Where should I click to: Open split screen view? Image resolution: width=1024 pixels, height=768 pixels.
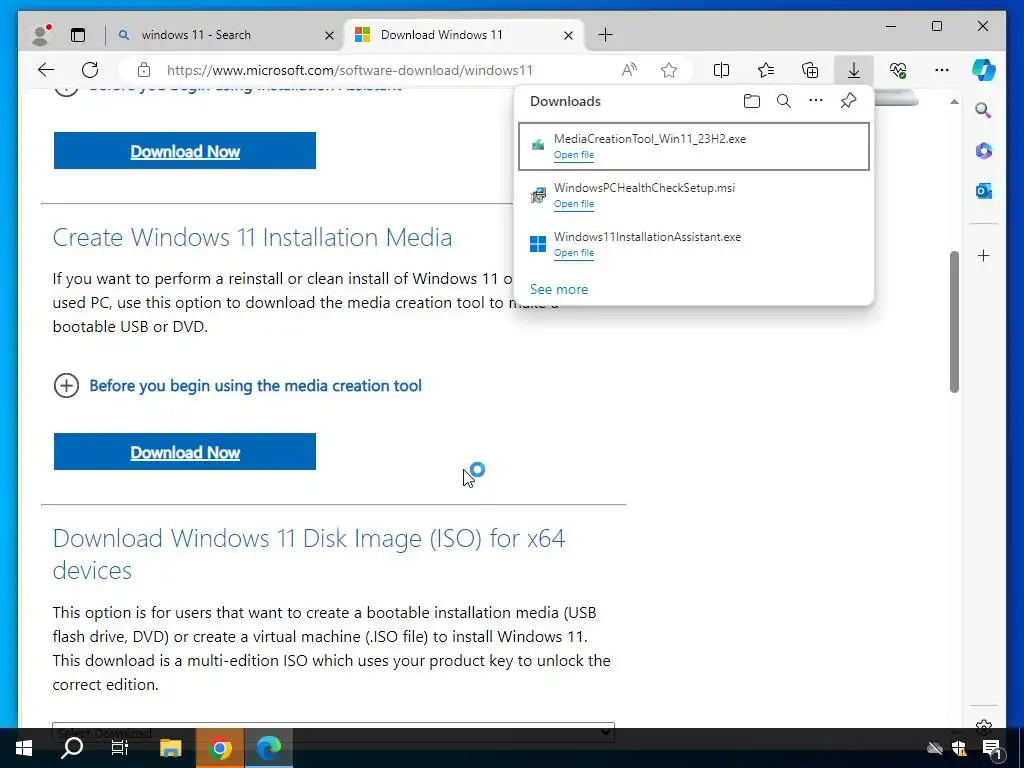click(722, 70)
